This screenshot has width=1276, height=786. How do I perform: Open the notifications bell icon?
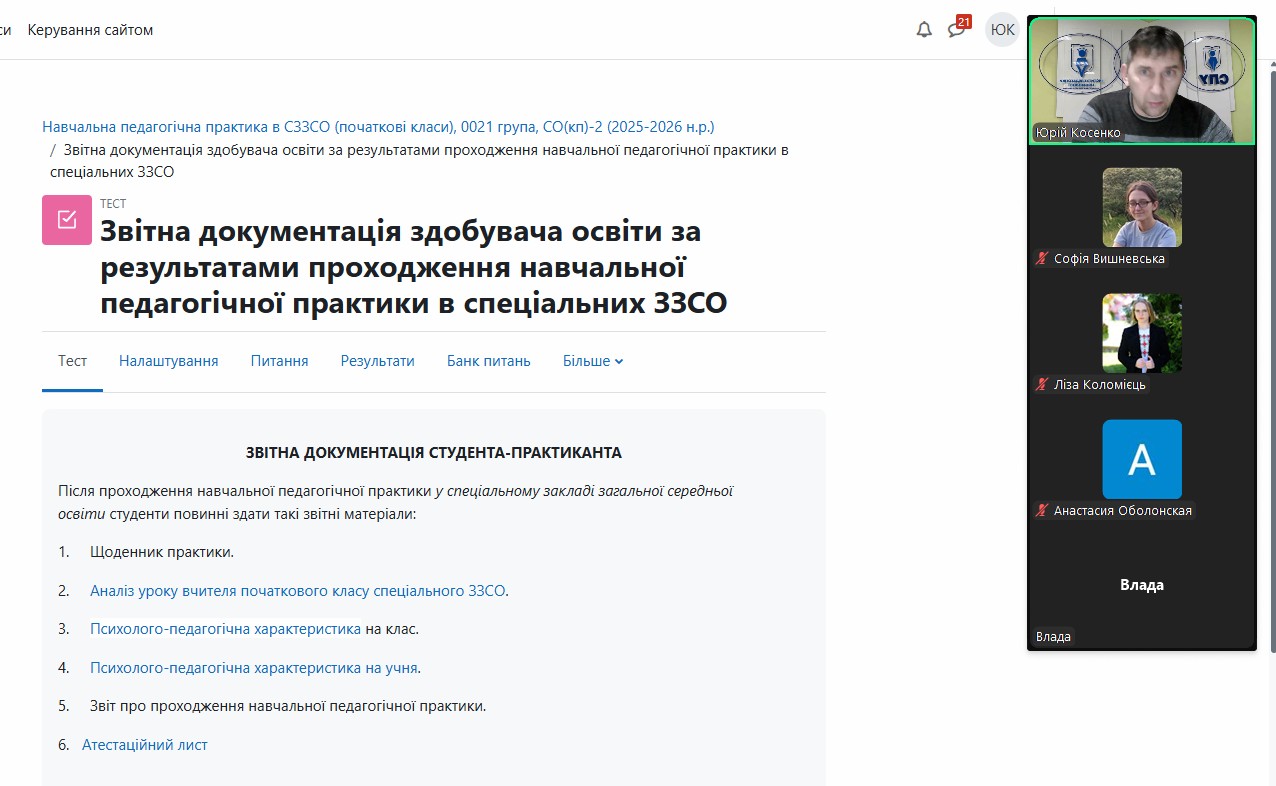coord(924,30)
